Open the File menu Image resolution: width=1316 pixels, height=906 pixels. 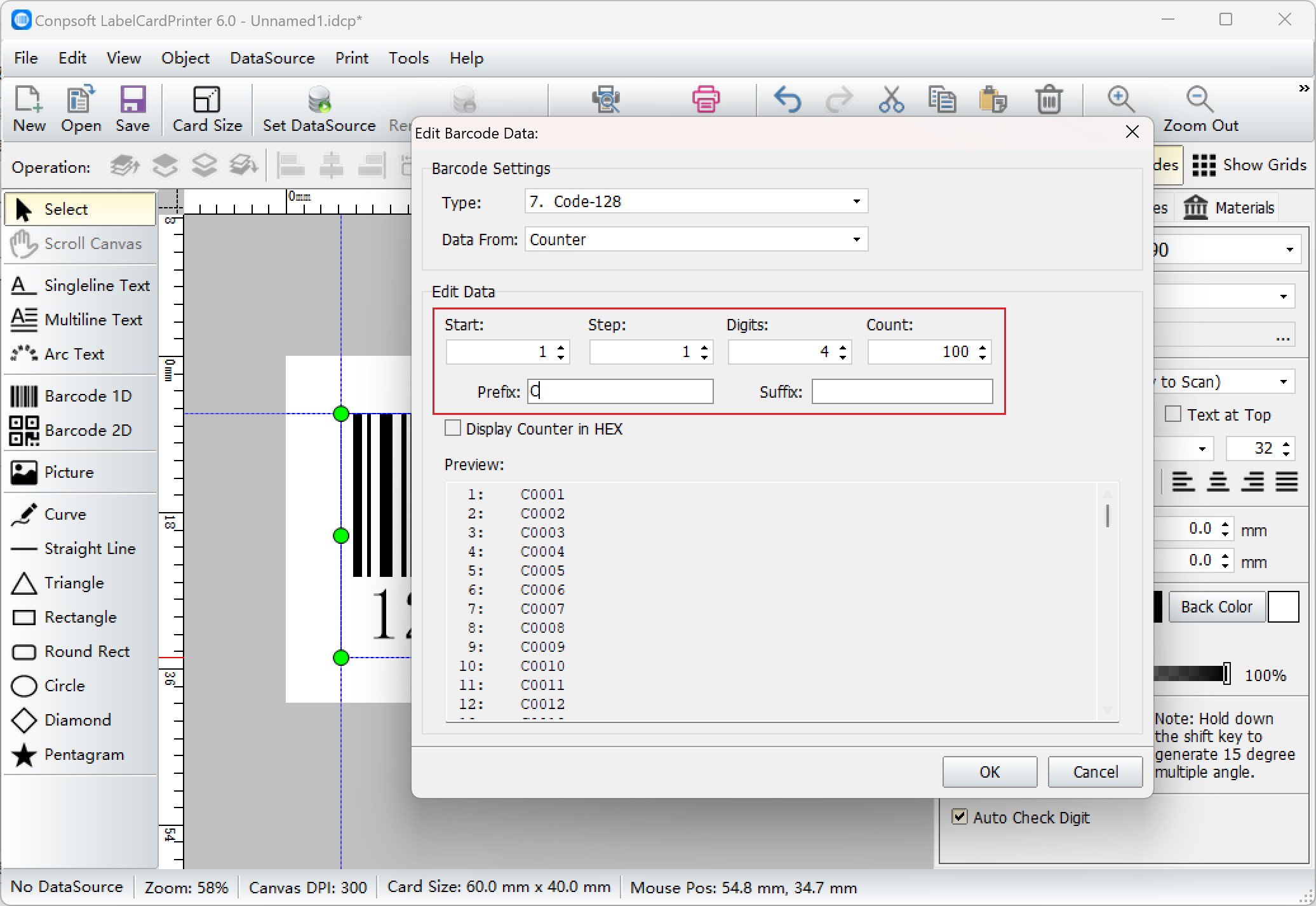(x=26, y=58)
